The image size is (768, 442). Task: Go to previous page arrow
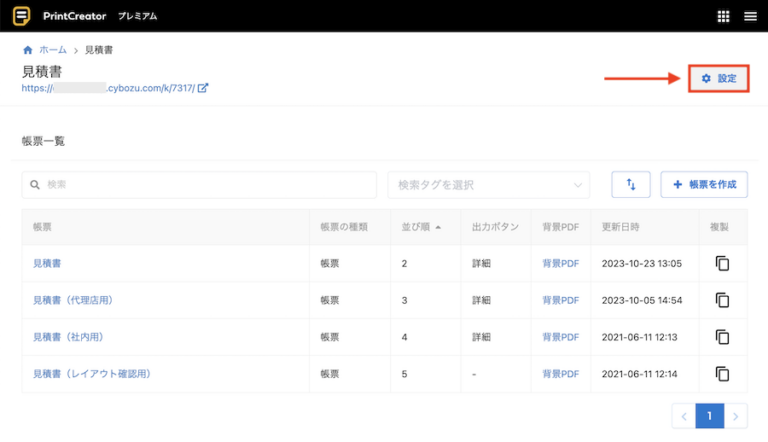click(x=684, y=416)
